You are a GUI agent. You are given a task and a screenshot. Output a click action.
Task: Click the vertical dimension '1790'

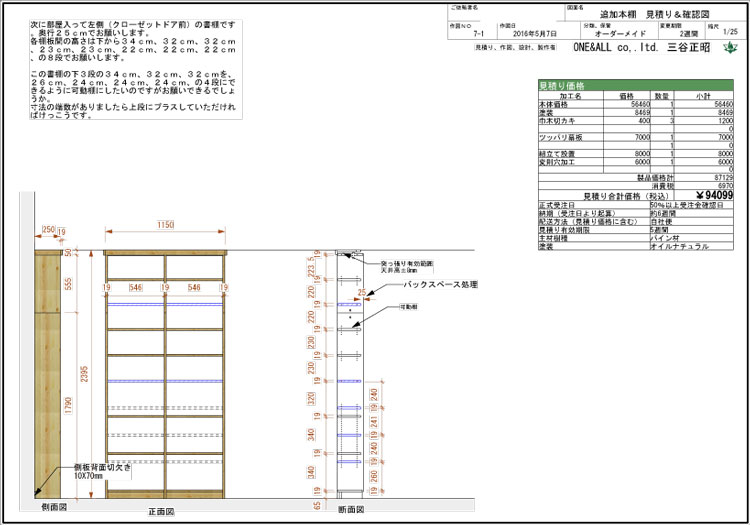tap(68, 405)
